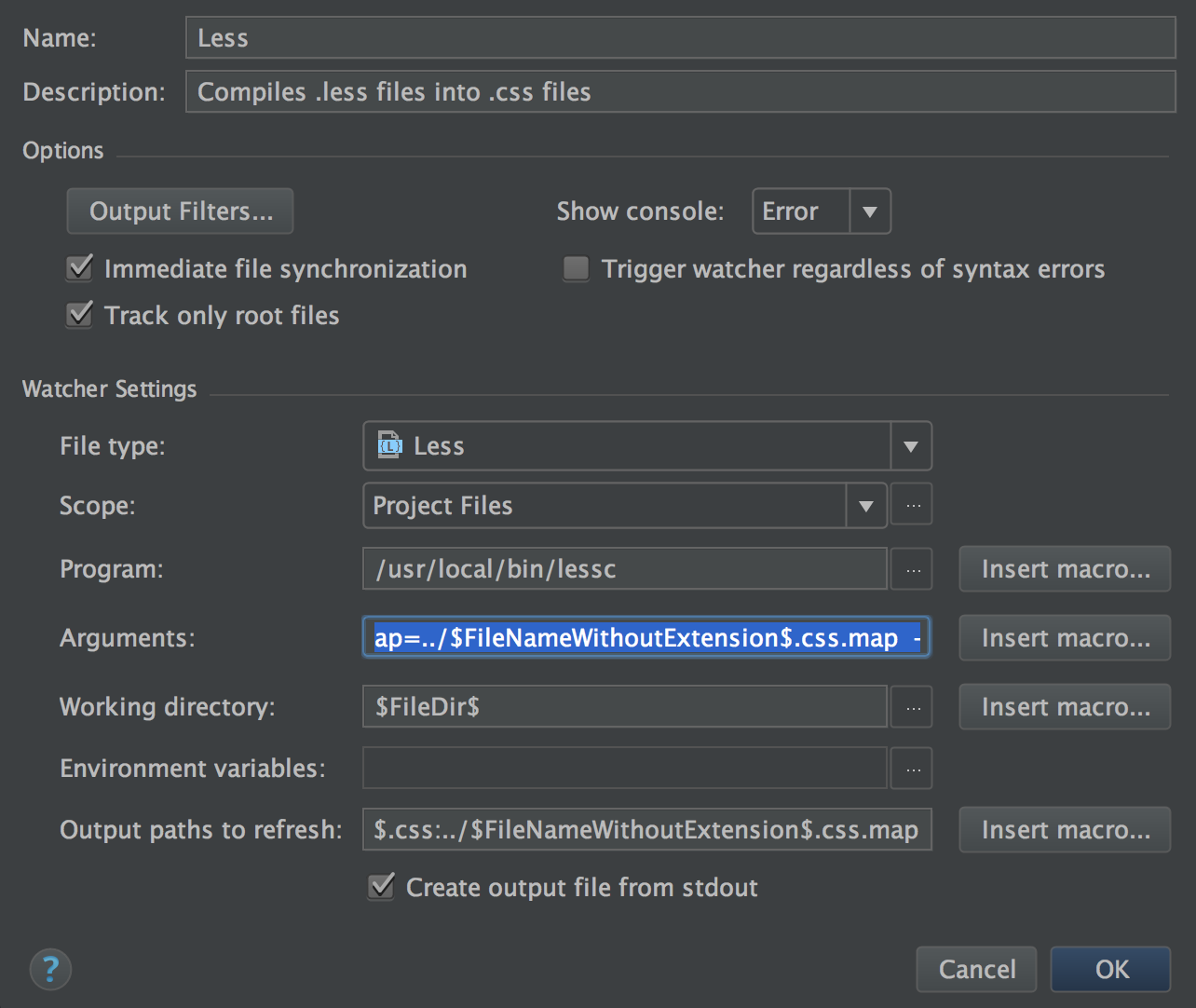The width and height of the screenshot is (1196, 1008).
Task: Cancel the watcher dialog
Action: pos(977,969)
